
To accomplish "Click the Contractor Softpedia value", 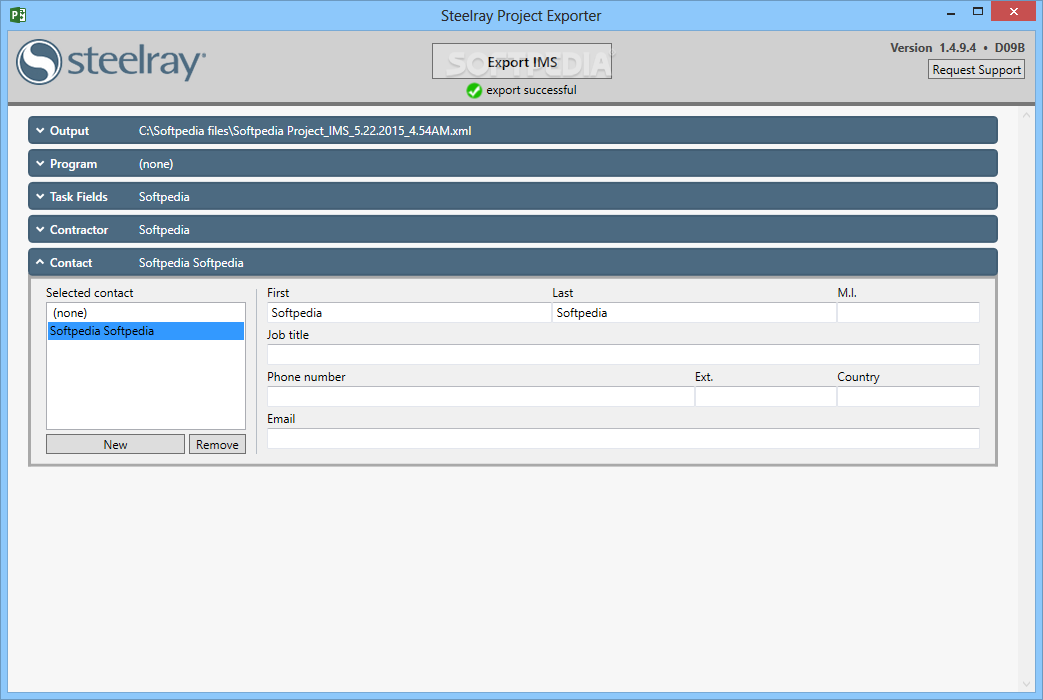I will coord(164,230).
